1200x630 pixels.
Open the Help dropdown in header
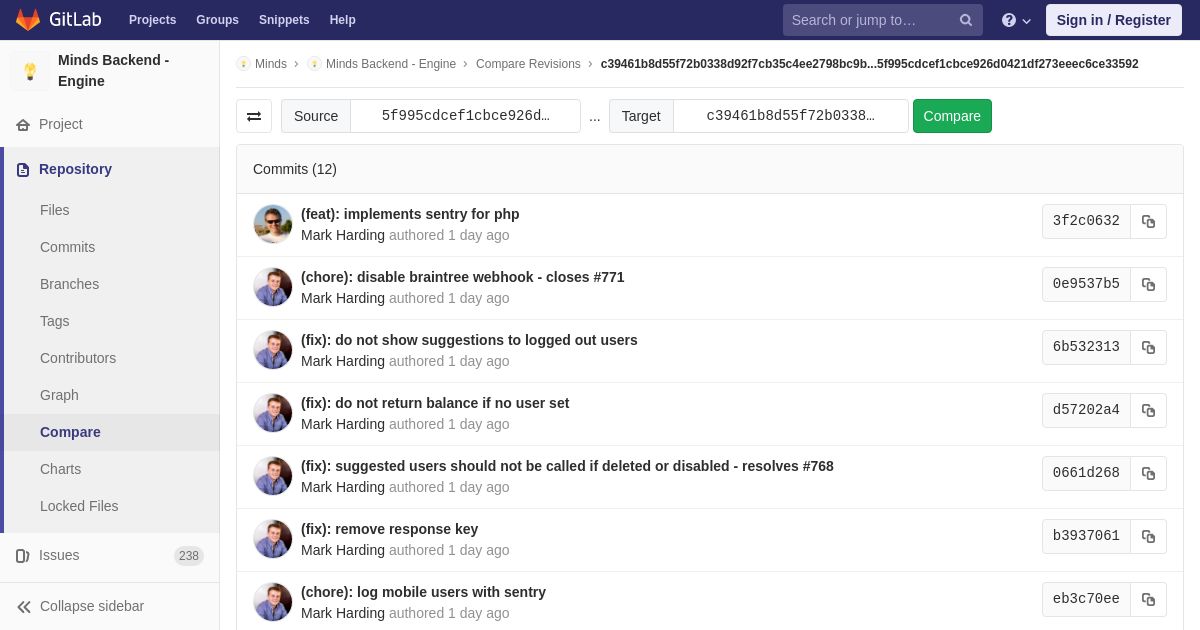(x=1016, y=20)
